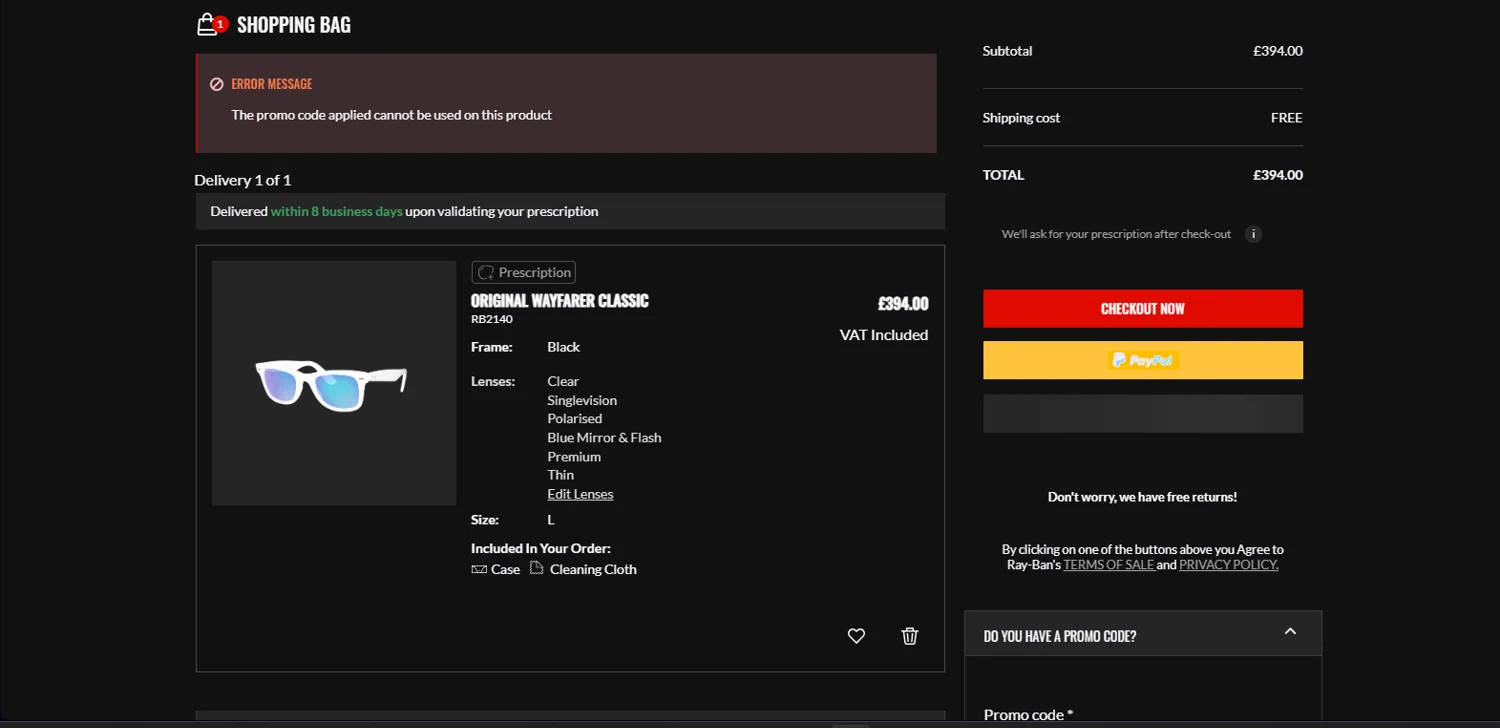Click the Wayfarer sunglasses product thumbnail
Viewport: 1500px width, 728px height.
pyautogui.click(x=334, y=383)
